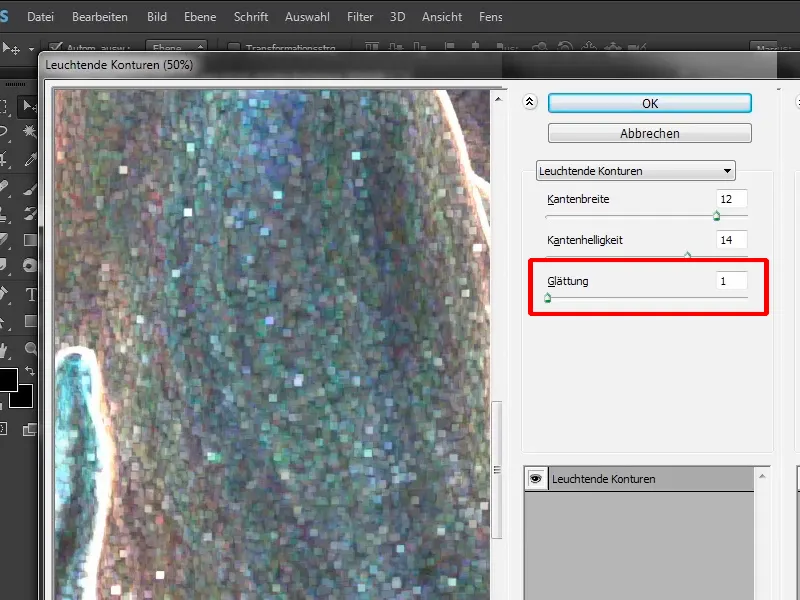Open the Move tool preset picker arrow
800x600 pixels.
(31, 49)
